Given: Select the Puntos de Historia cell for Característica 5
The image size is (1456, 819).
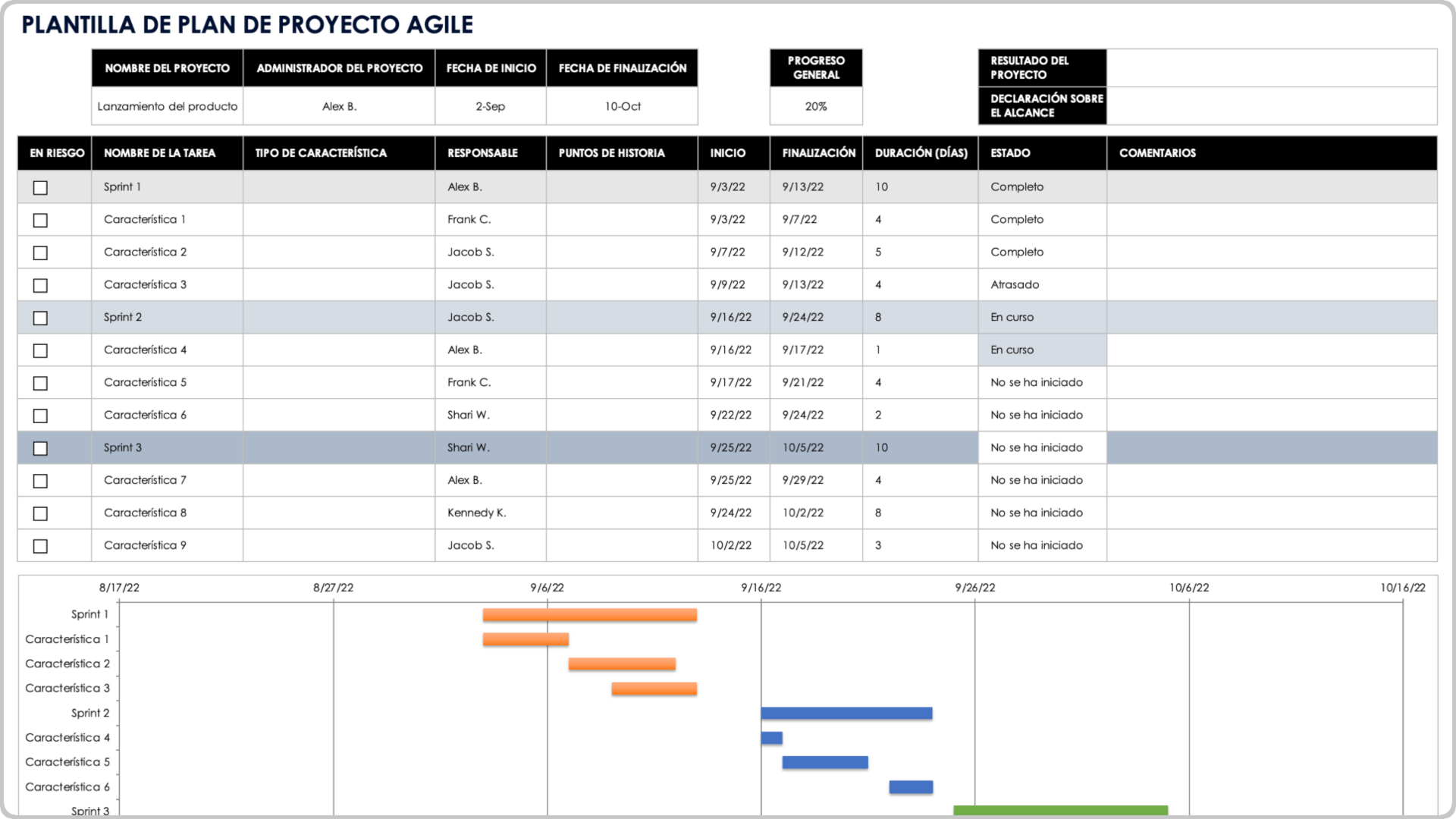Looking at the screenshot, I should click(x=622, y=383).
